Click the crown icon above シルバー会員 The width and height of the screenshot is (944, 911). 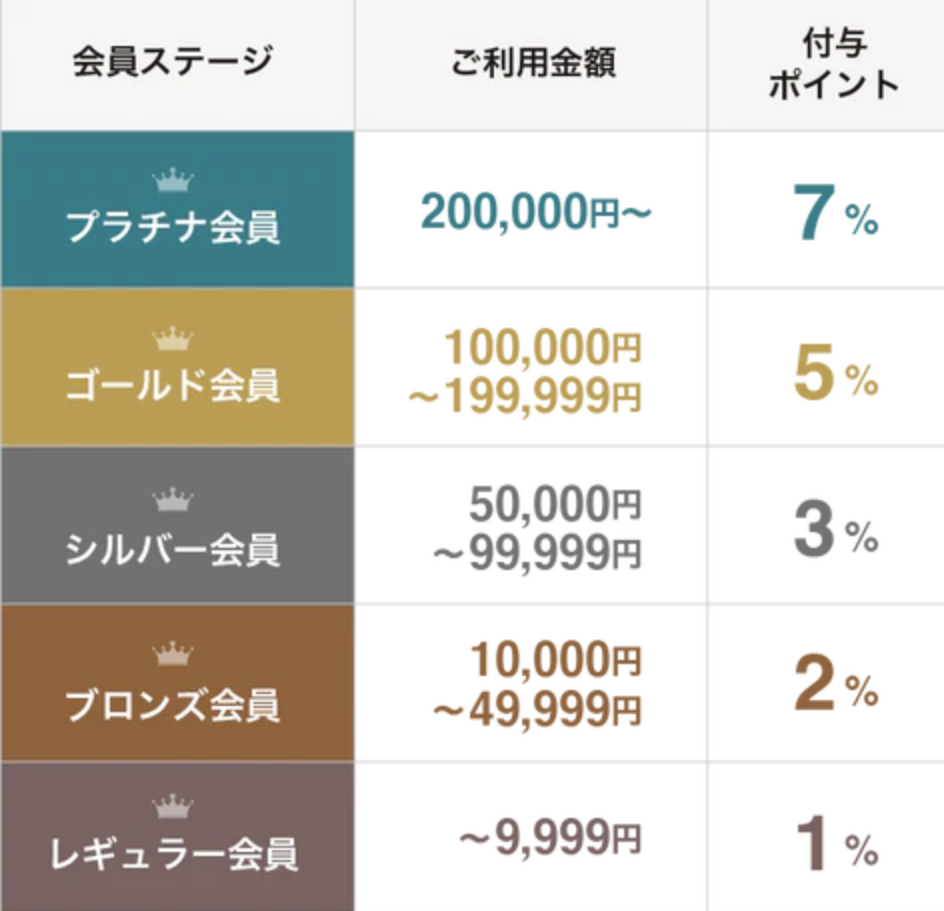click(173, 499)
